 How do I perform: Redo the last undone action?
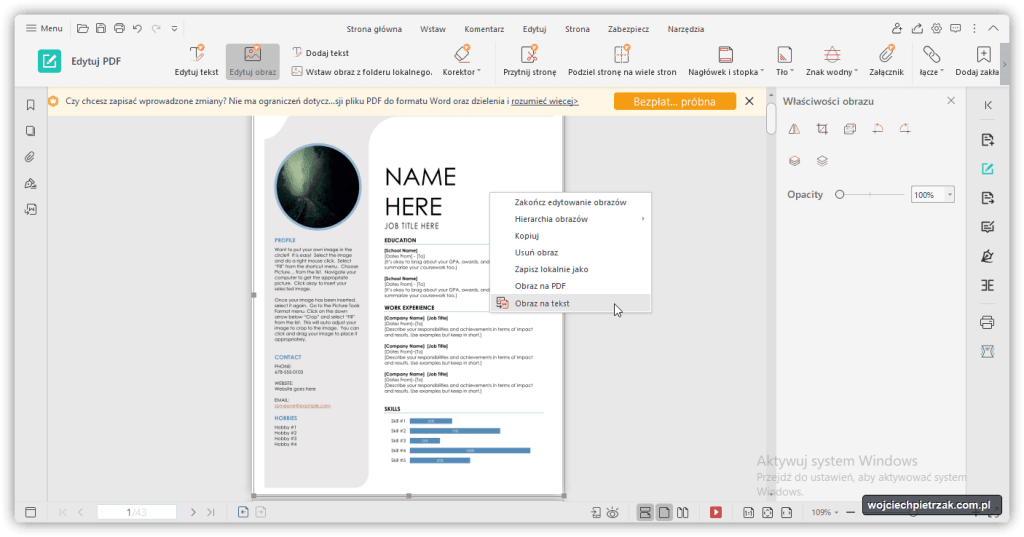(156, 28)
